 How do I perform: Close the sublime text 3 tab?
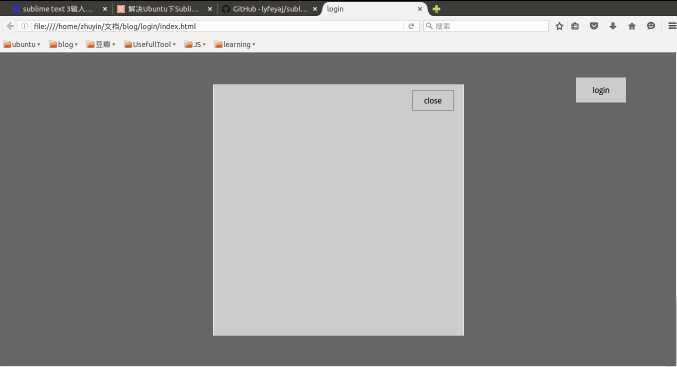click(104, 9)
